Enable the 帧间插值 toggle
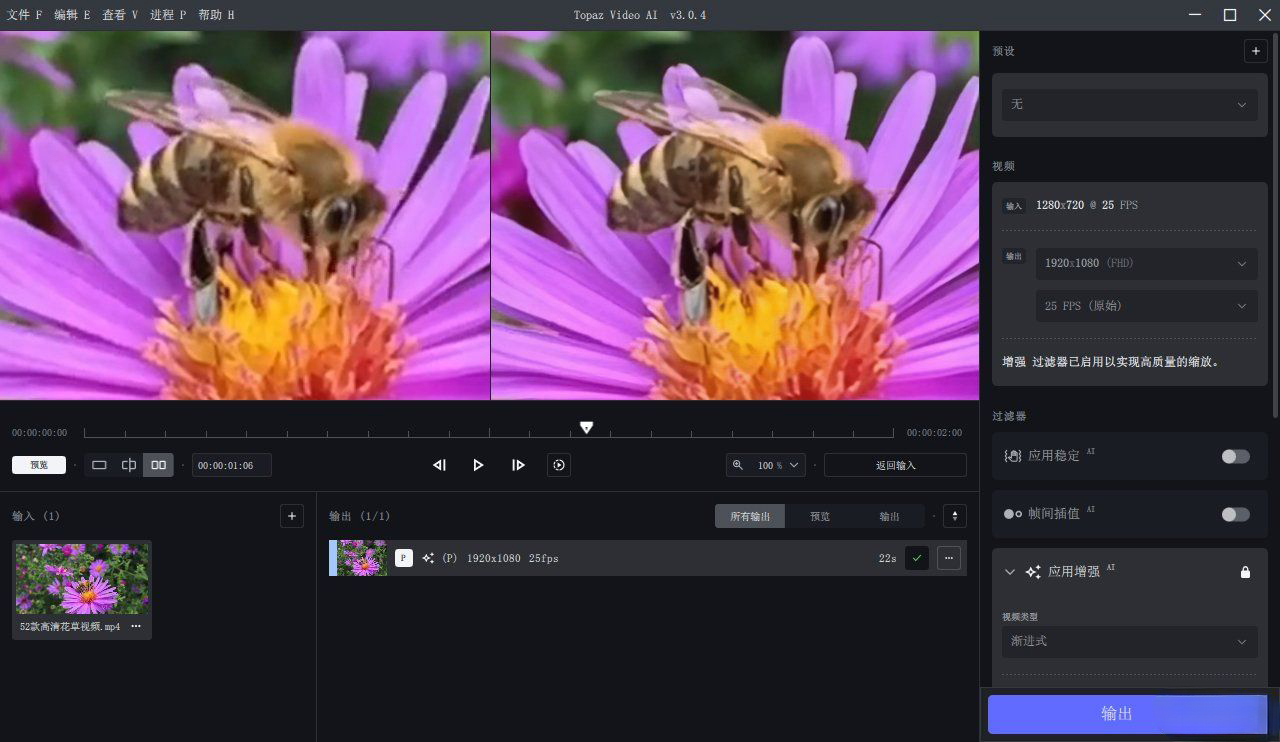The image size is (1280, 742). click(x=1235, y=514)
